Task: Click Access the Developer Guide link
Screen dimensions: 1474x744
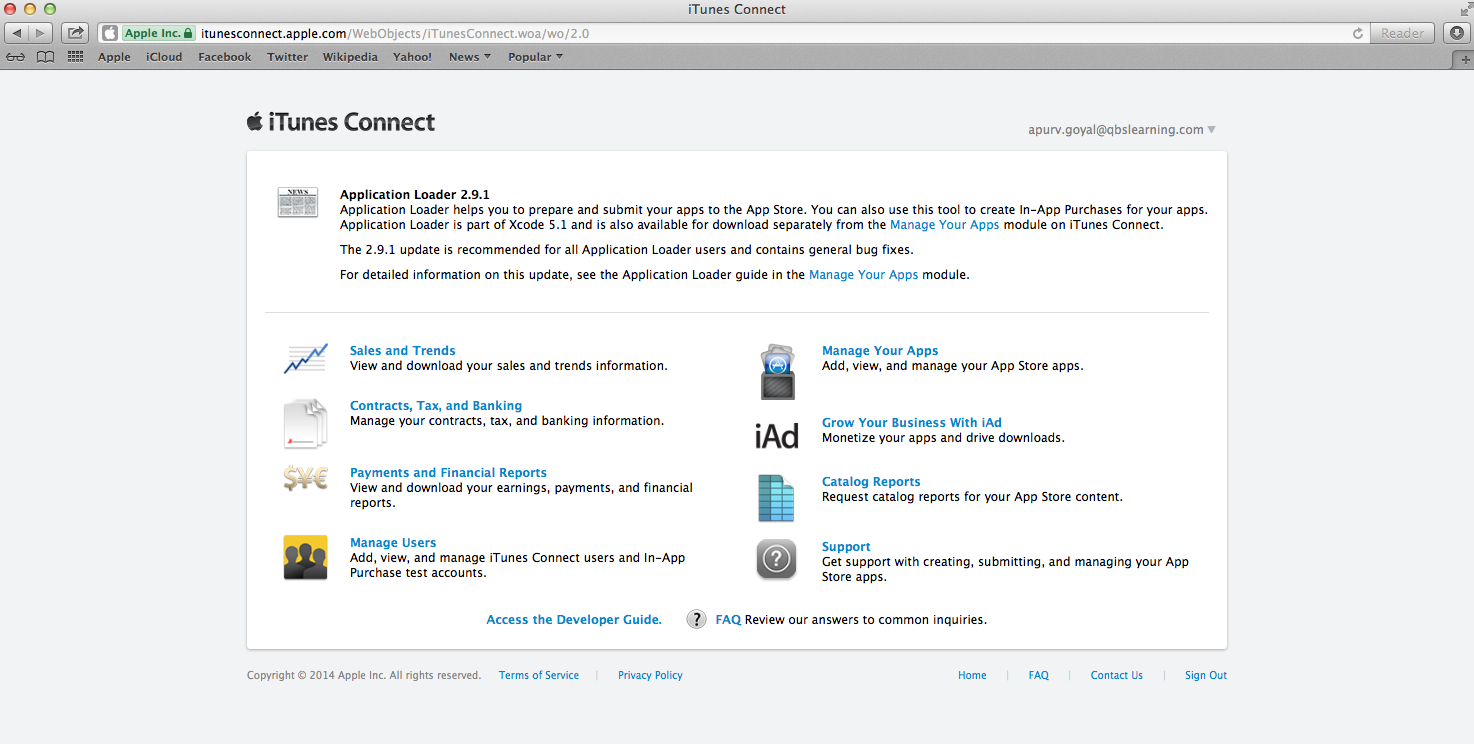Action: 574,620
